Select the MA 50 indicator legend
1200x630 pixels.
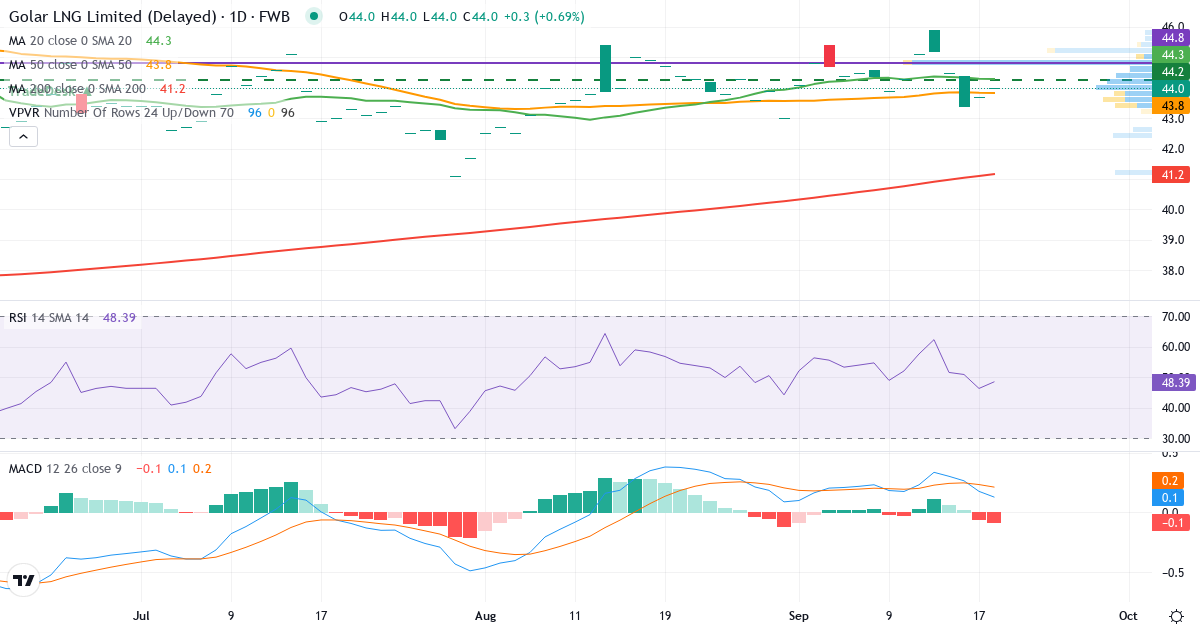(x=91, y=64)
